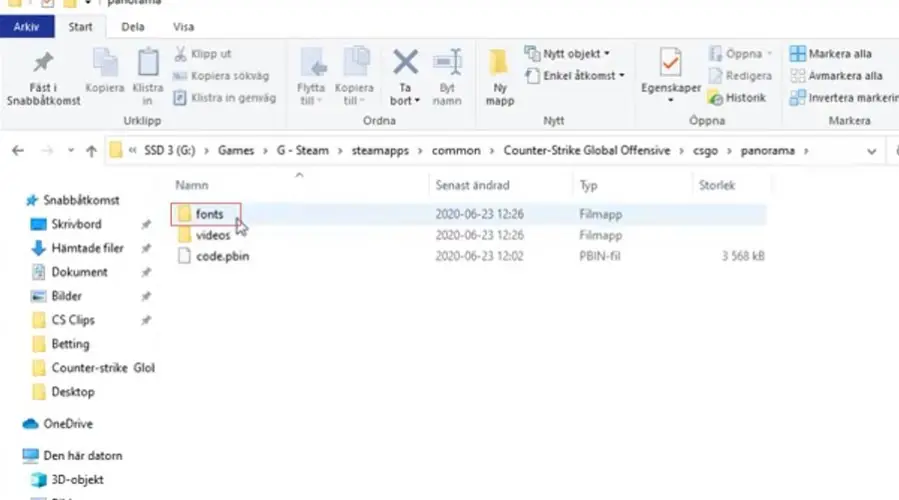The width and height of the screenshot is (899, 500).
Task: Click the up-arrow navigation button
Action: (x=91, y=152)
